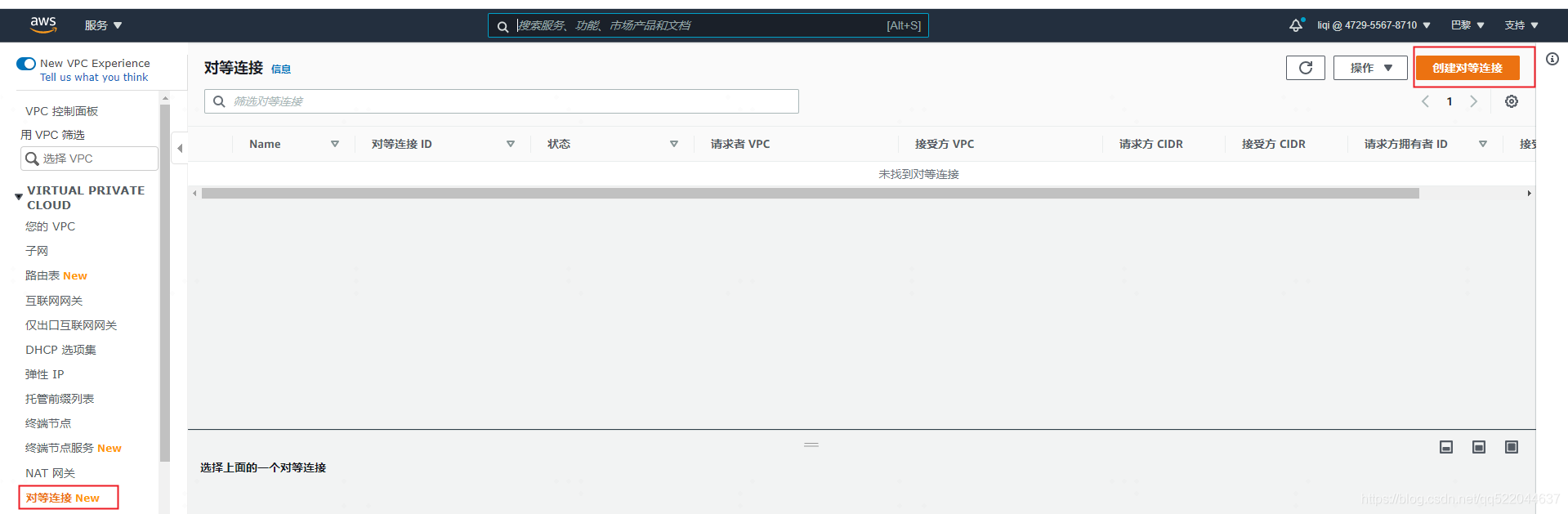Click the 创建对等连接 button
Screen dimensions: 1568x514
(1467, 68)
